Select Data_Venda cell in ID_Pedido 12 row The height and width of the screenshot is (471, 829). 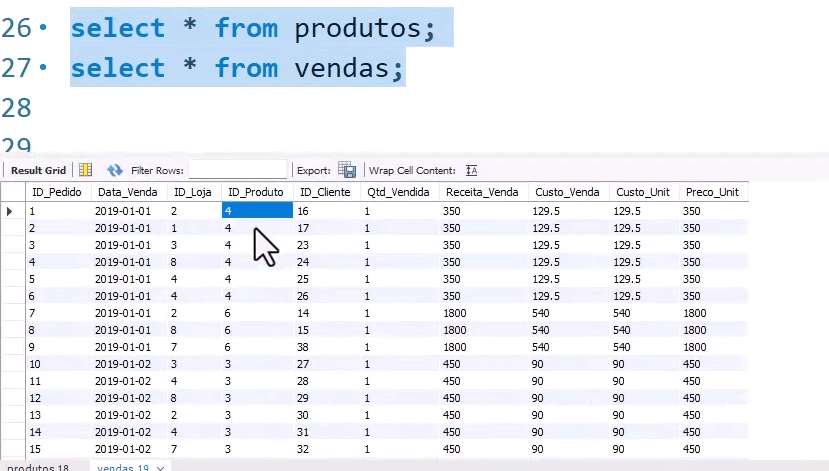tap(129, 398)
